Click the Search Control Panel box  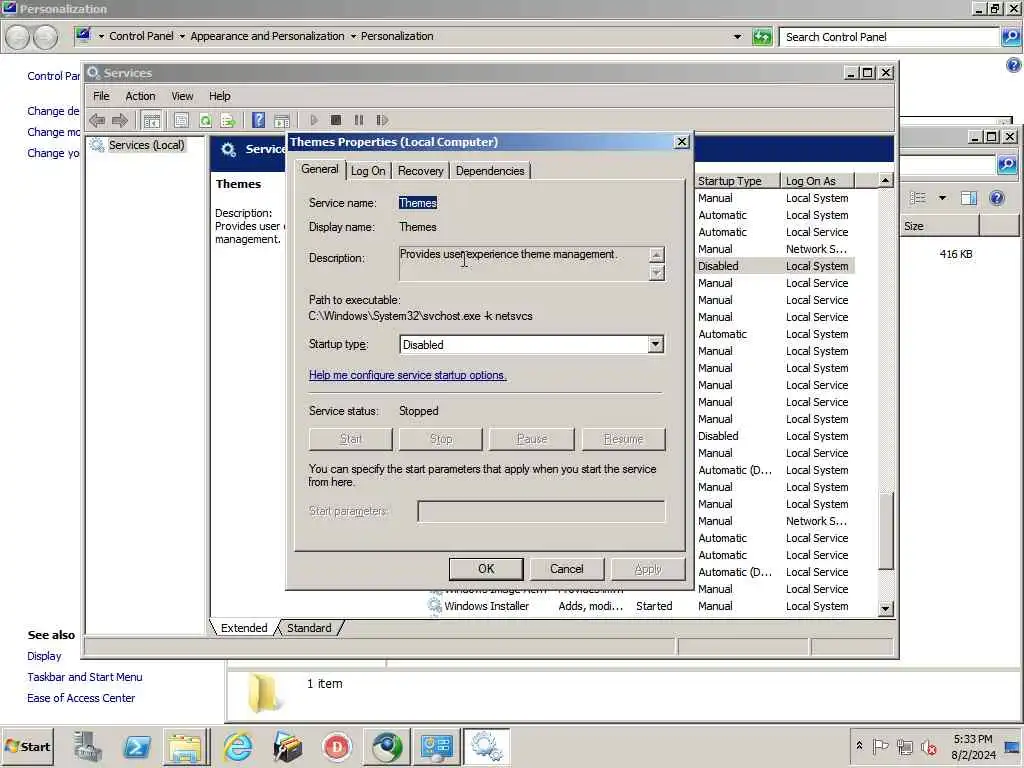point(889,37)
